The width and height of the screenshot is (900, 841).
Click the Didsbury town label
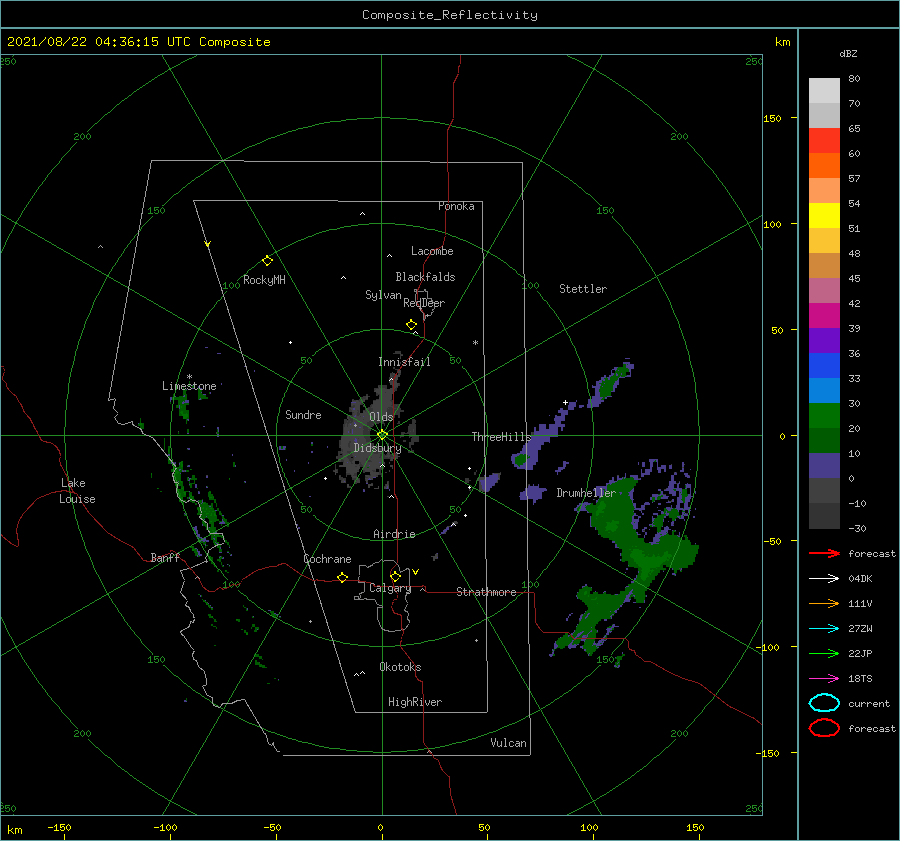click(x=377, y=448)
